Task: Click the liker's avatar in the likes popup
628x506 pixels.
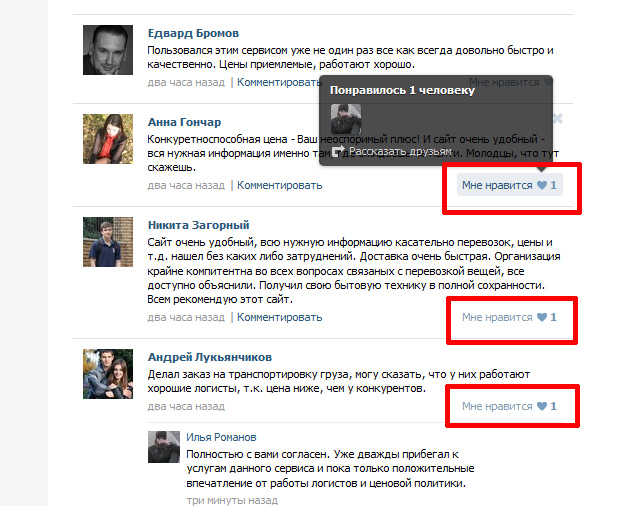Action: click(x=346, y=119)
